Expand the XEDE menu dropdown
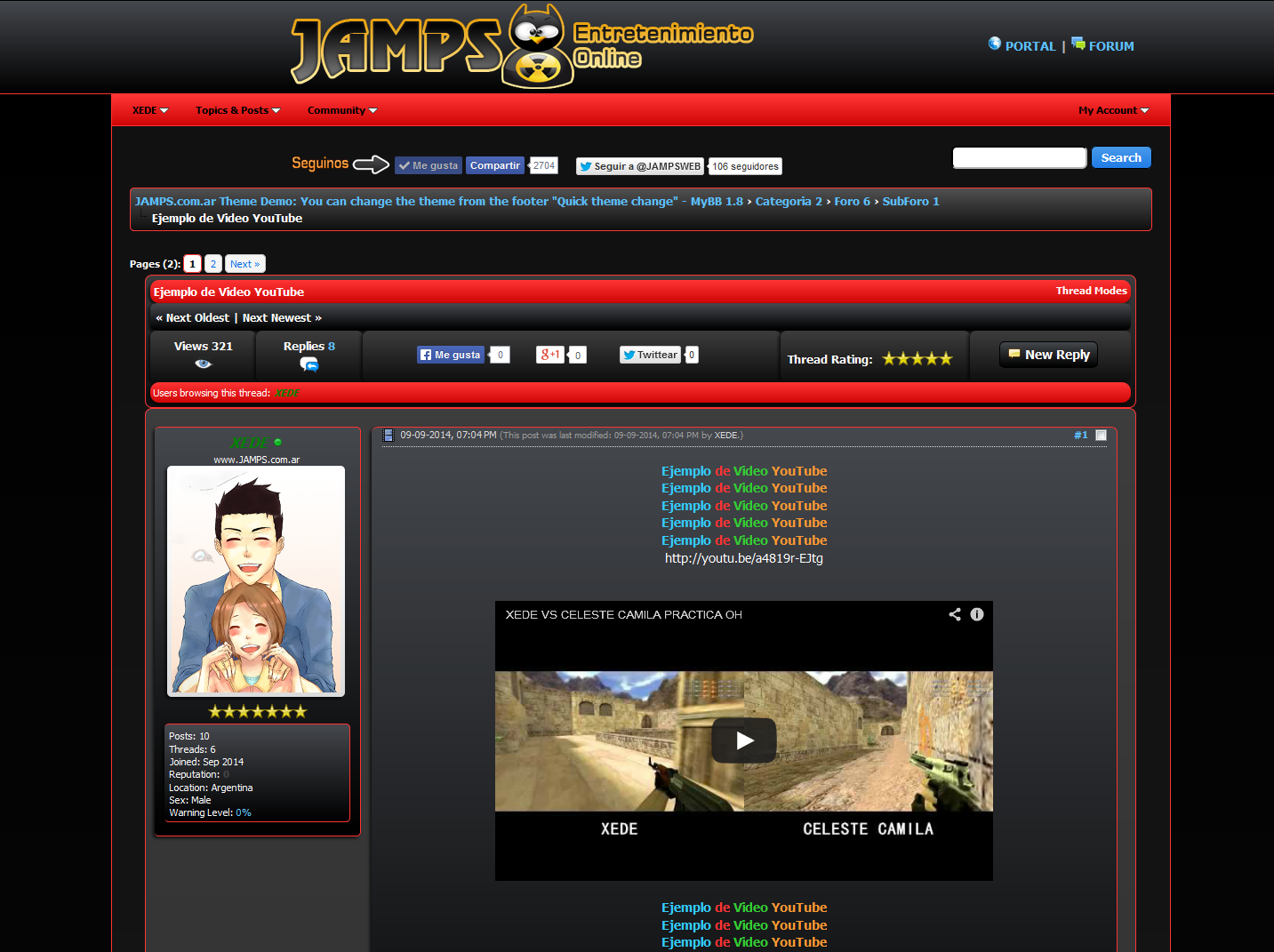This screenshot has height=952, width=1274. (x=150, y=110)
